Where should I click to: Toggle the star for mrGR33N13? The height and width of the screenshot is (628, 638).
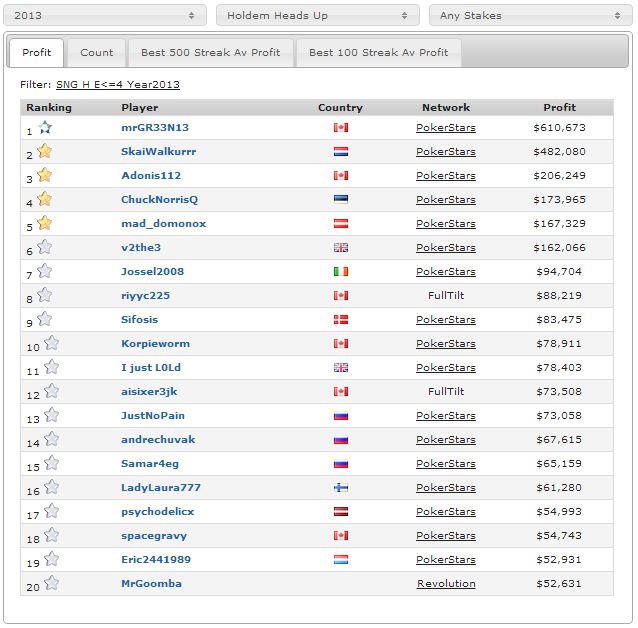[x=45, y=127]
